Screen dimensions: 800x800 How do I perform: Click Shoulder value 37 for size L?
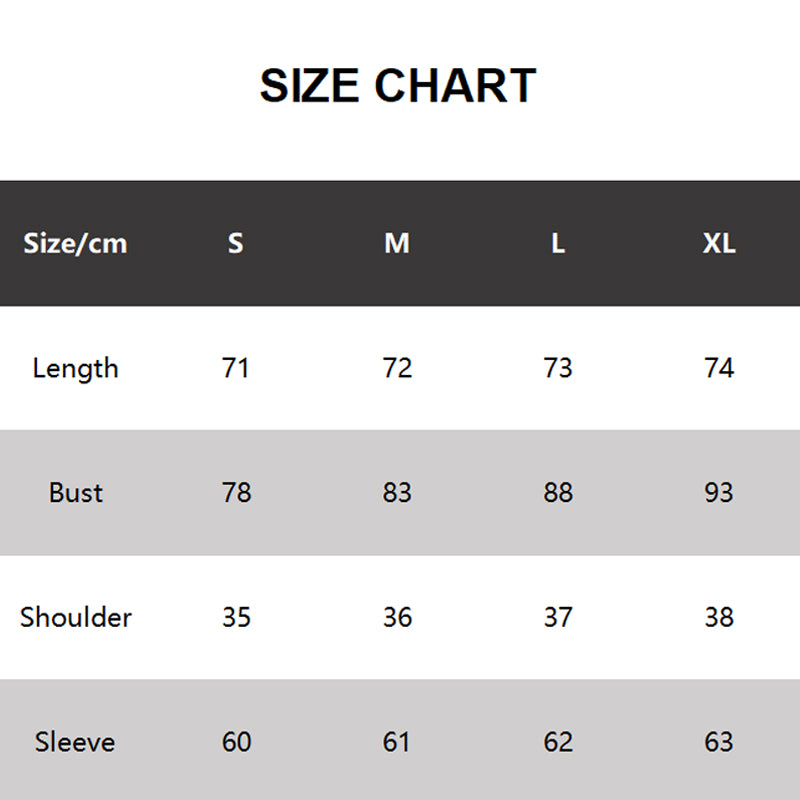click(558, 617)
